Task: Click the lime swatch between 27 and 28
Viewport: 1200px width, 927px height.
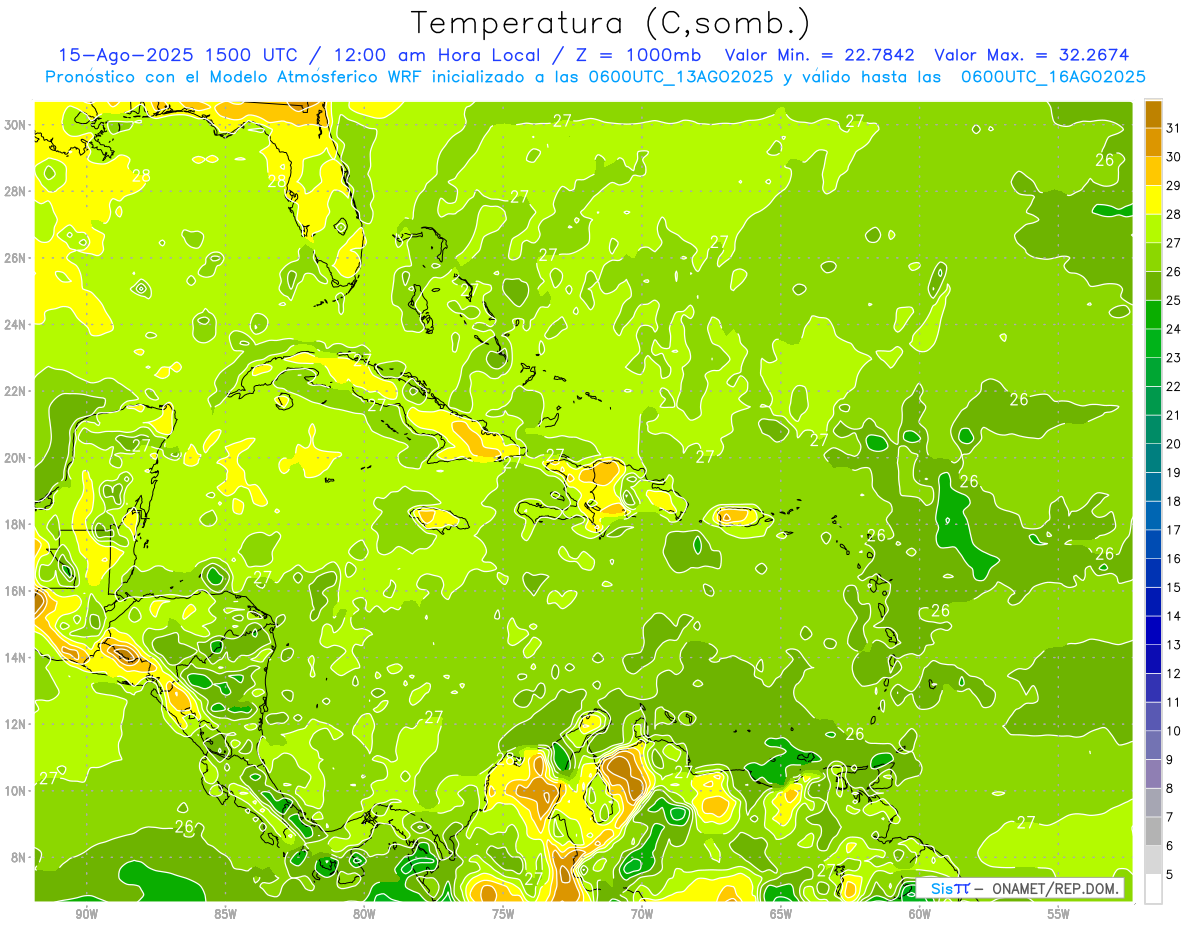Action: 1153,228
